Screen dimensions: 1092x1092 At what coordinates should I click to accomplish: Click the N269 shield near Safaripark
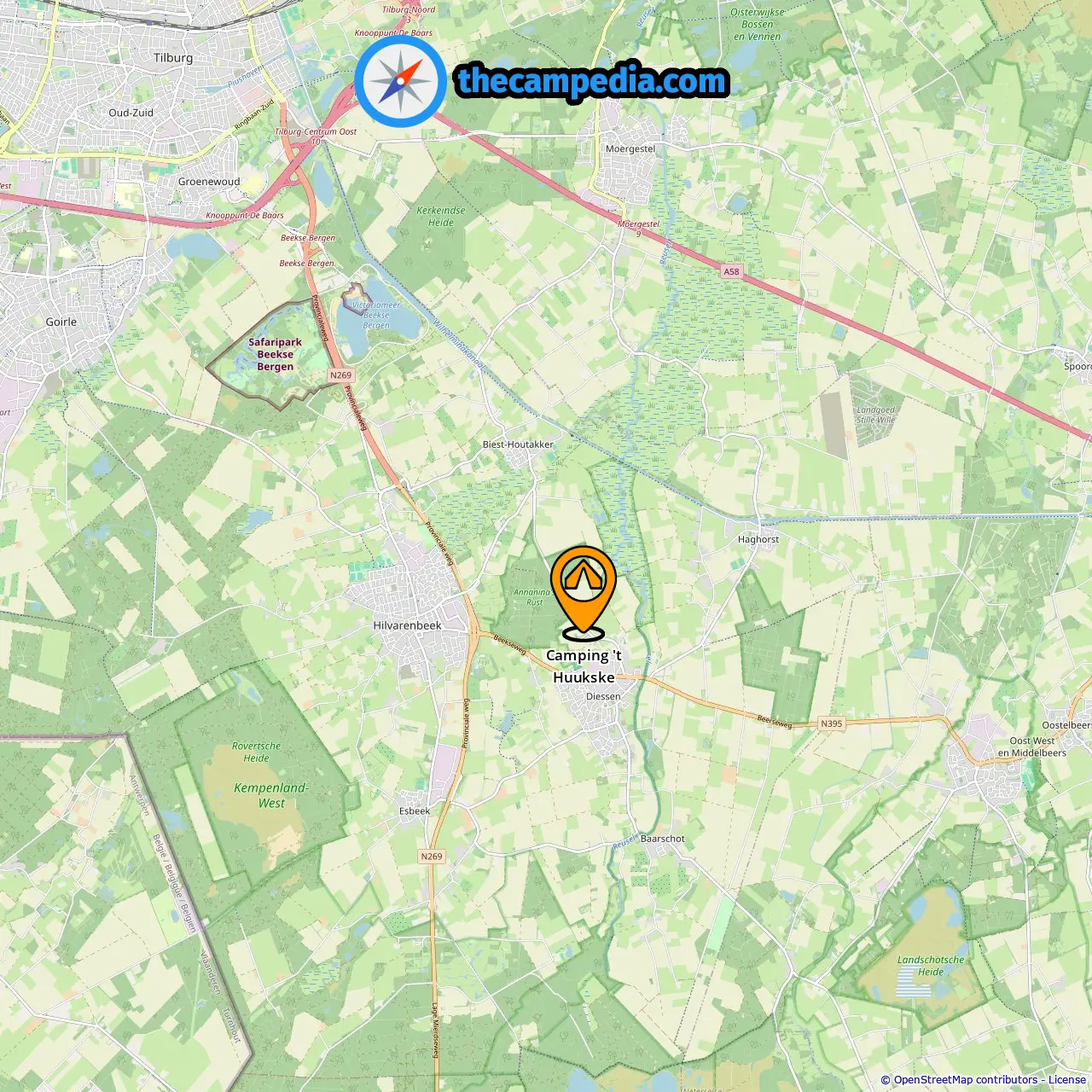(x=340, y=375)
